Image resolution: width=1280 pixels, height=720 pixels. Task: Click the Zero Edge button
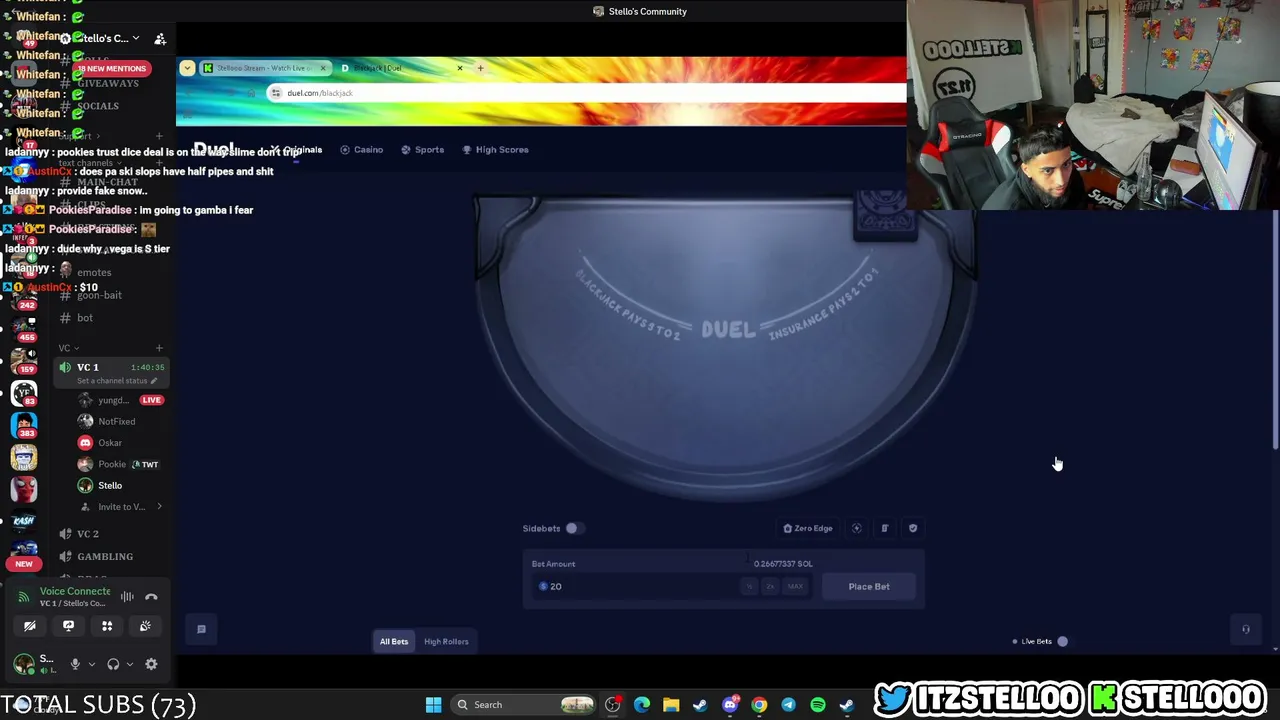808,528
